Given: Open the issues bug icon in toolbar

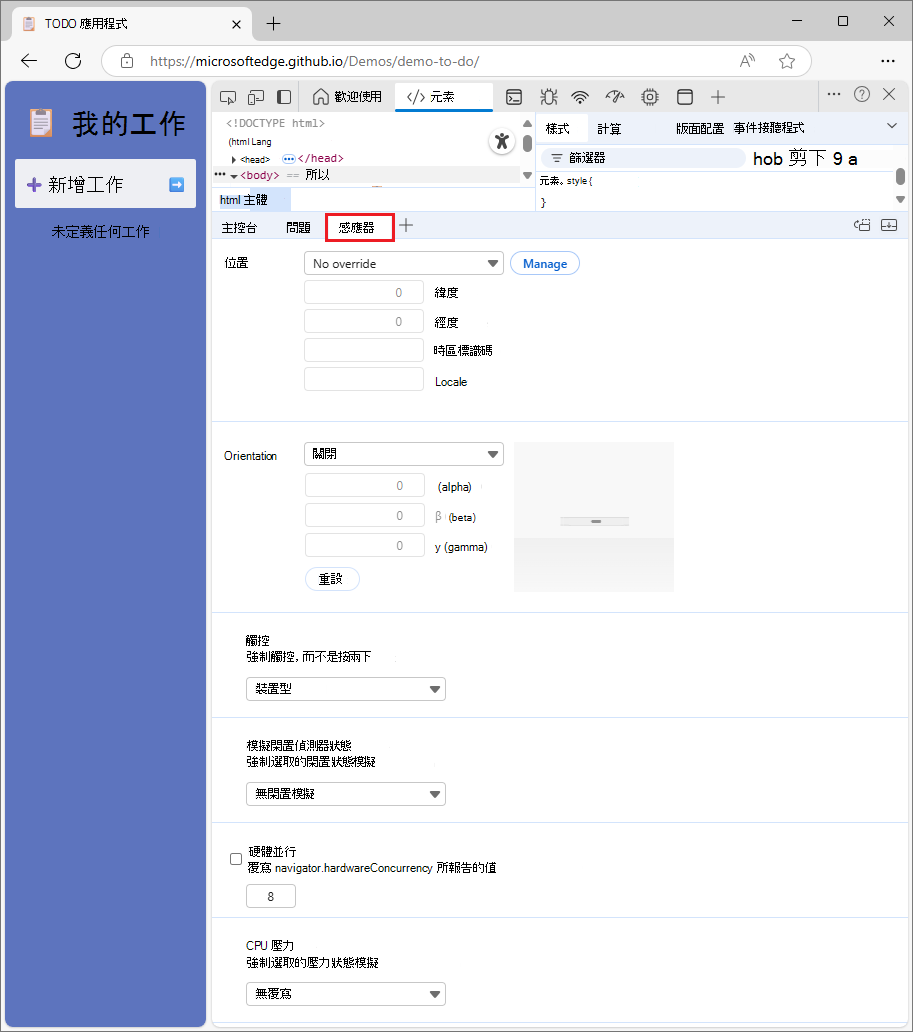Looking at the screenshot, I should point(548,97).
